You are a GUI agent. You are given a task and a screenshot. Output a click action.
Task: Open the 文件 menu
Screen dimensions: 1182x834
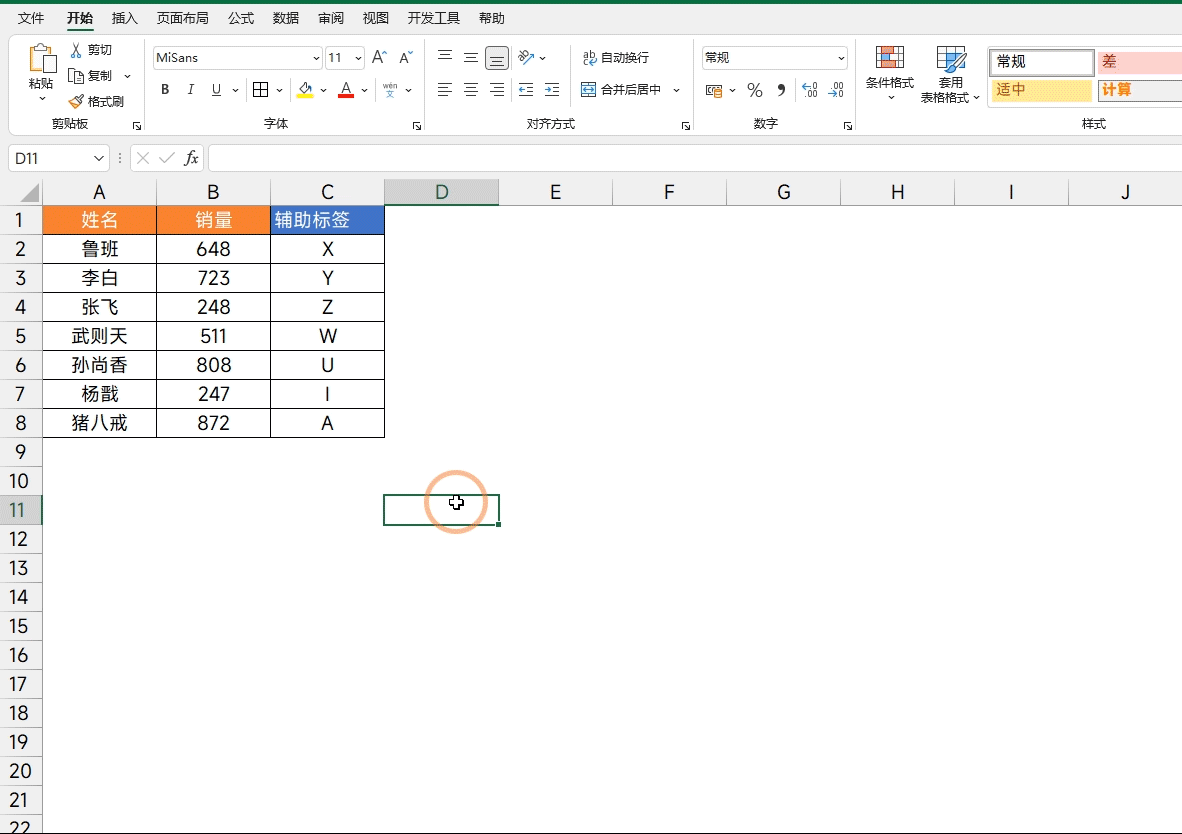tap(31, 18)
